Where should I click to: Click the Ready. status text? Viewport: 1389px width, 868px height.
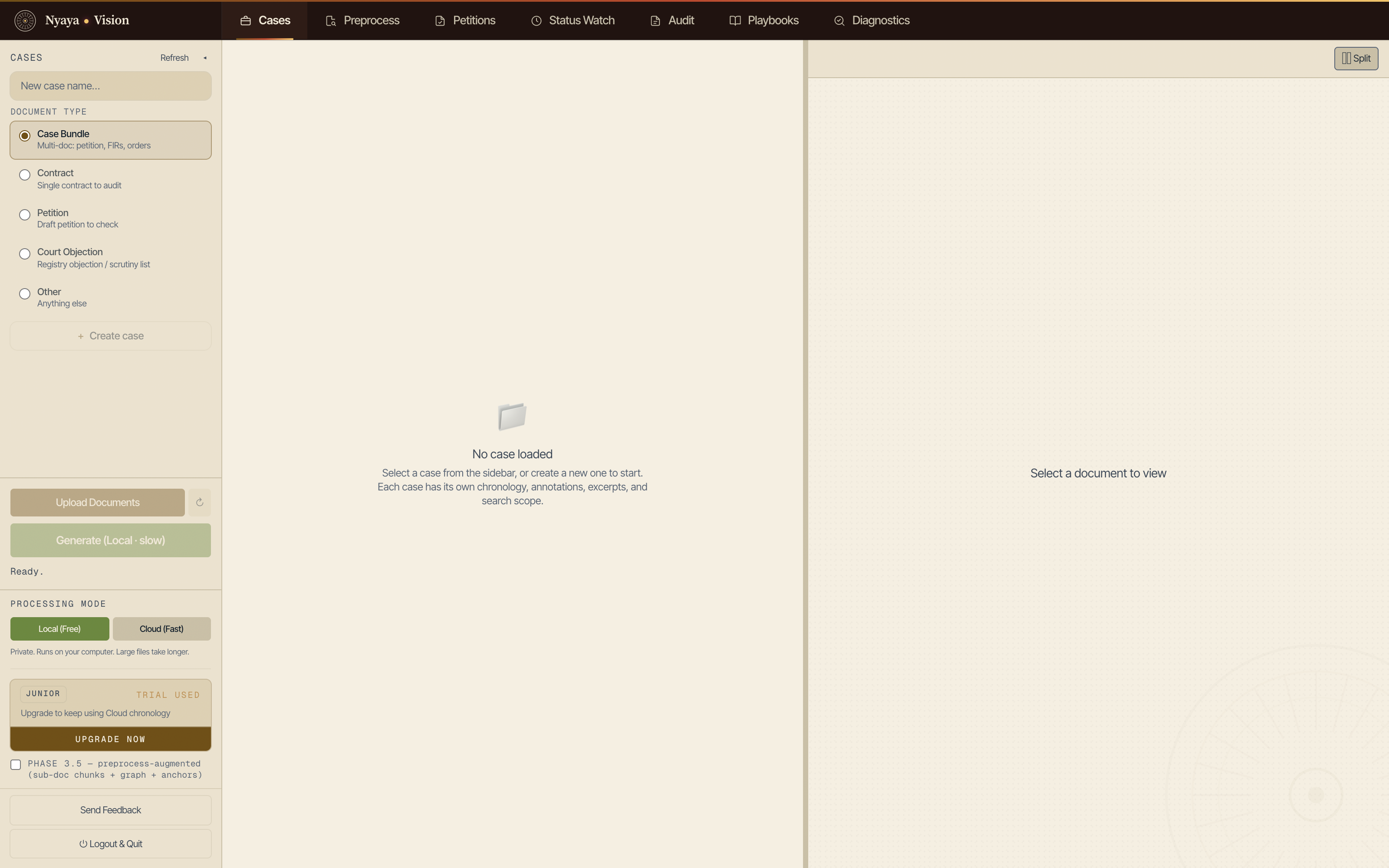click(x=27, y=572)
